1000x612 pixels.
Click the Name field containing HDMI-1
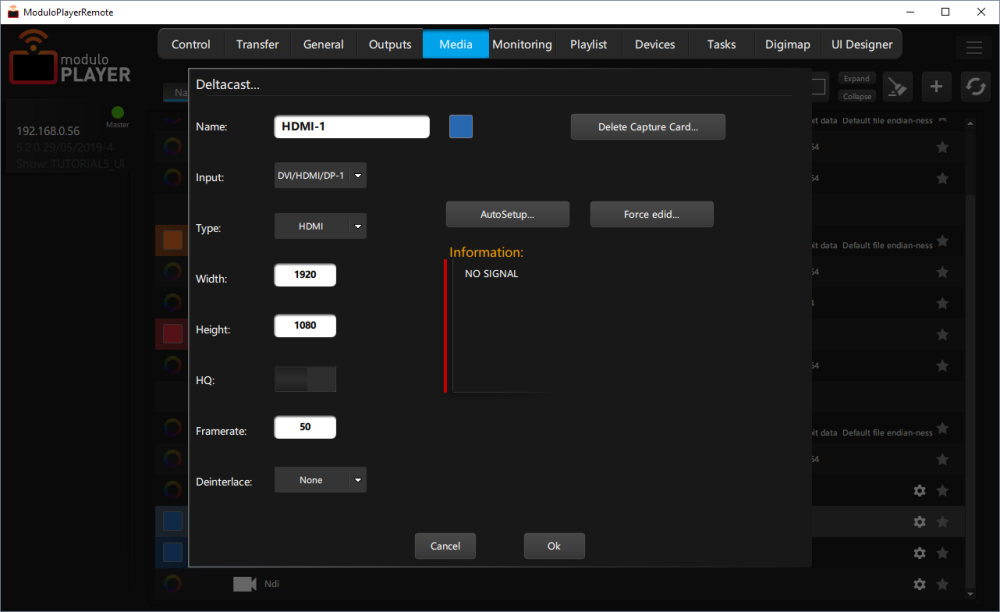coord(352,126)
